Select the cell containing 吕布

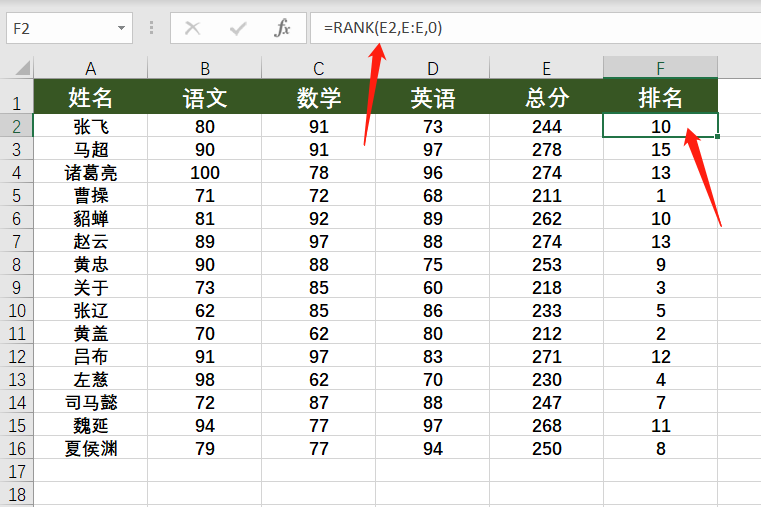(x=90, y=357)
